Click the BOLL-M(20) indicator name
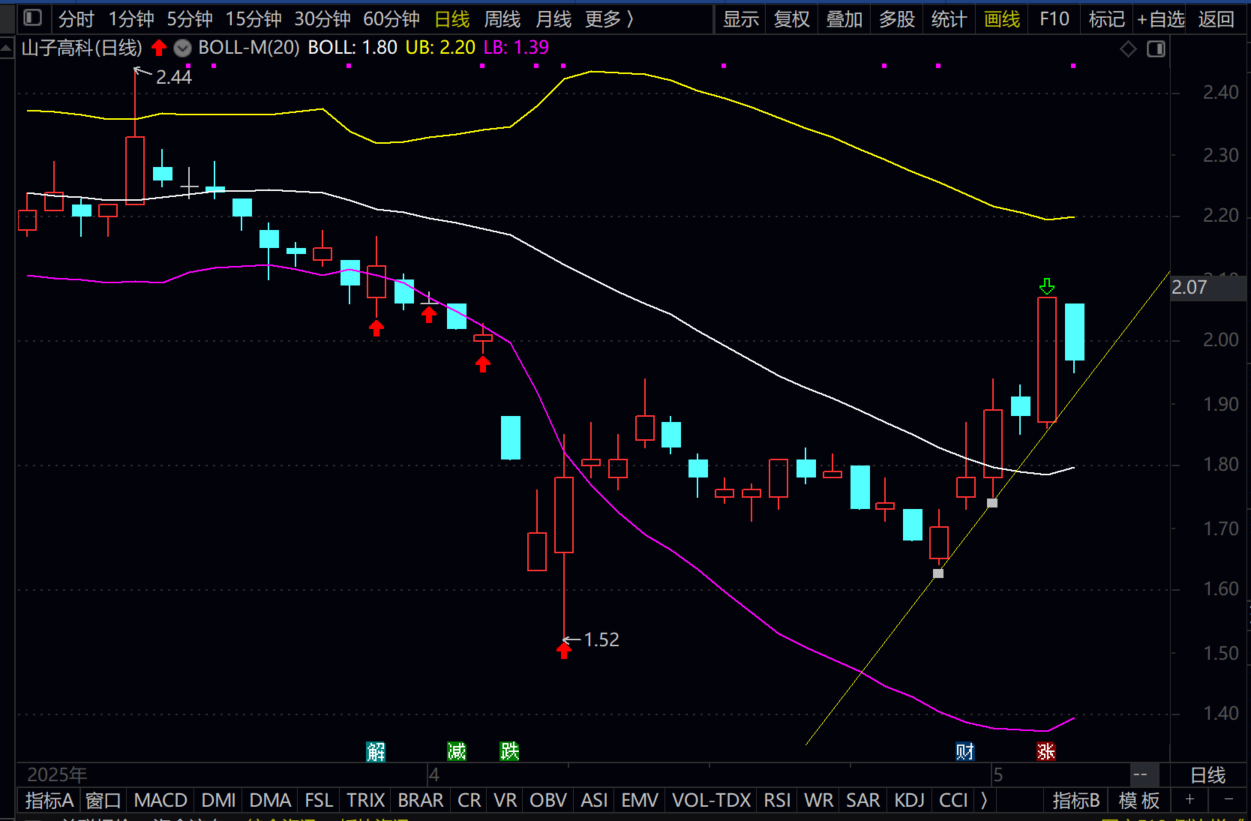Image resolution: width=1251 pixels, height=821 pixels. tap(248, 47)
